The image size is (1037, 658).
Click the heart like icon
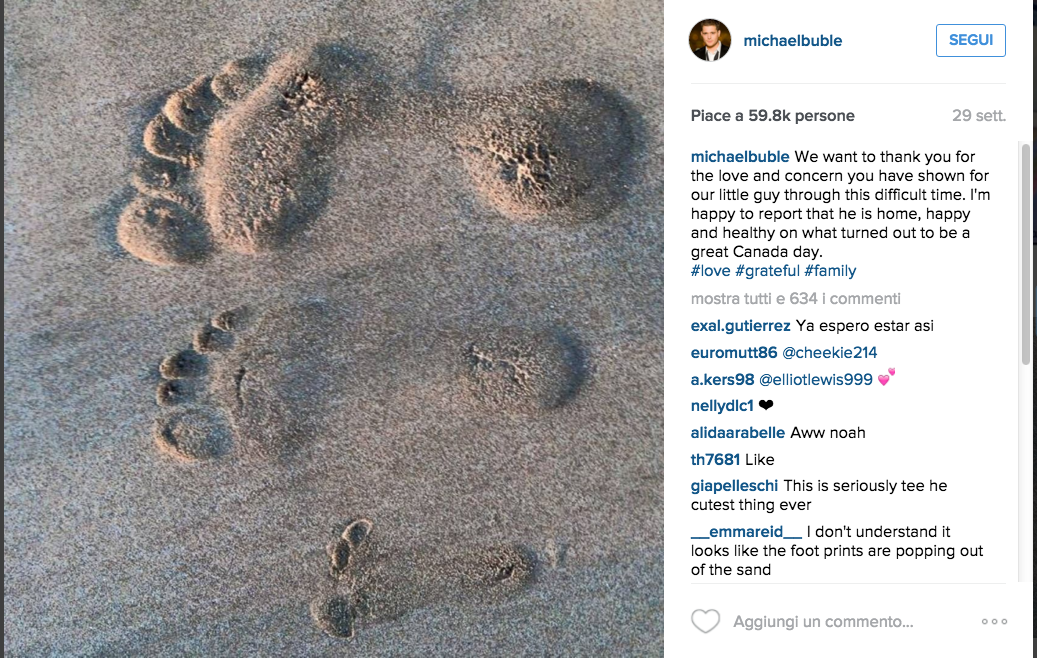[x=705, y=621]
